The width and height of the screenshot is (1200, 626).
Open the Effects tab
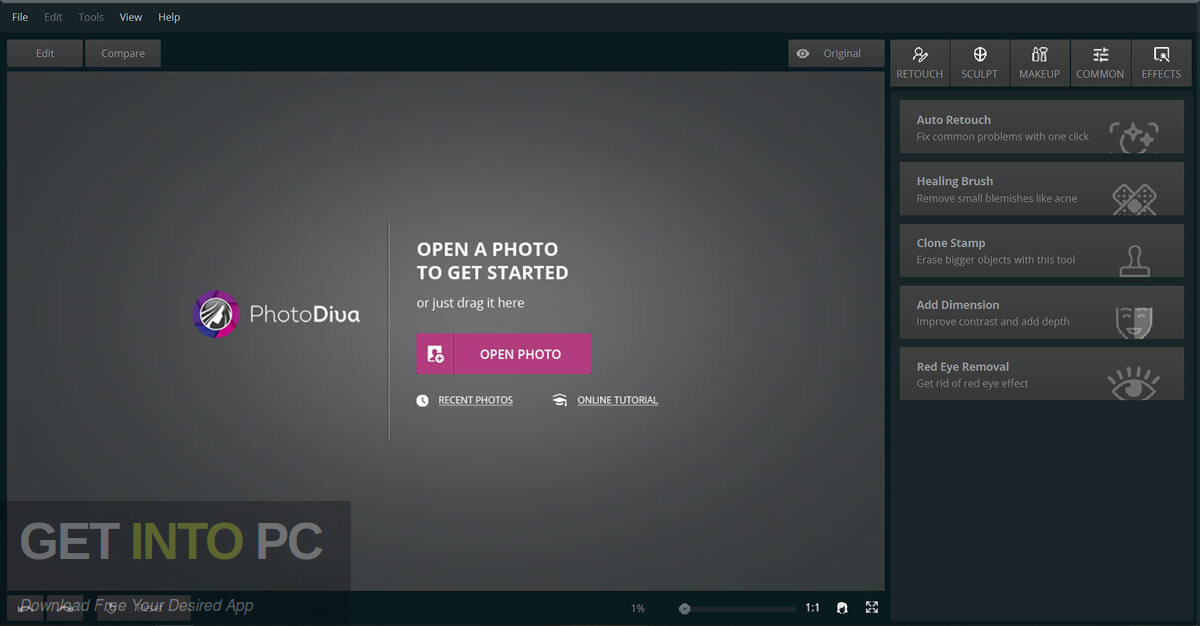tap(1161, 63)
